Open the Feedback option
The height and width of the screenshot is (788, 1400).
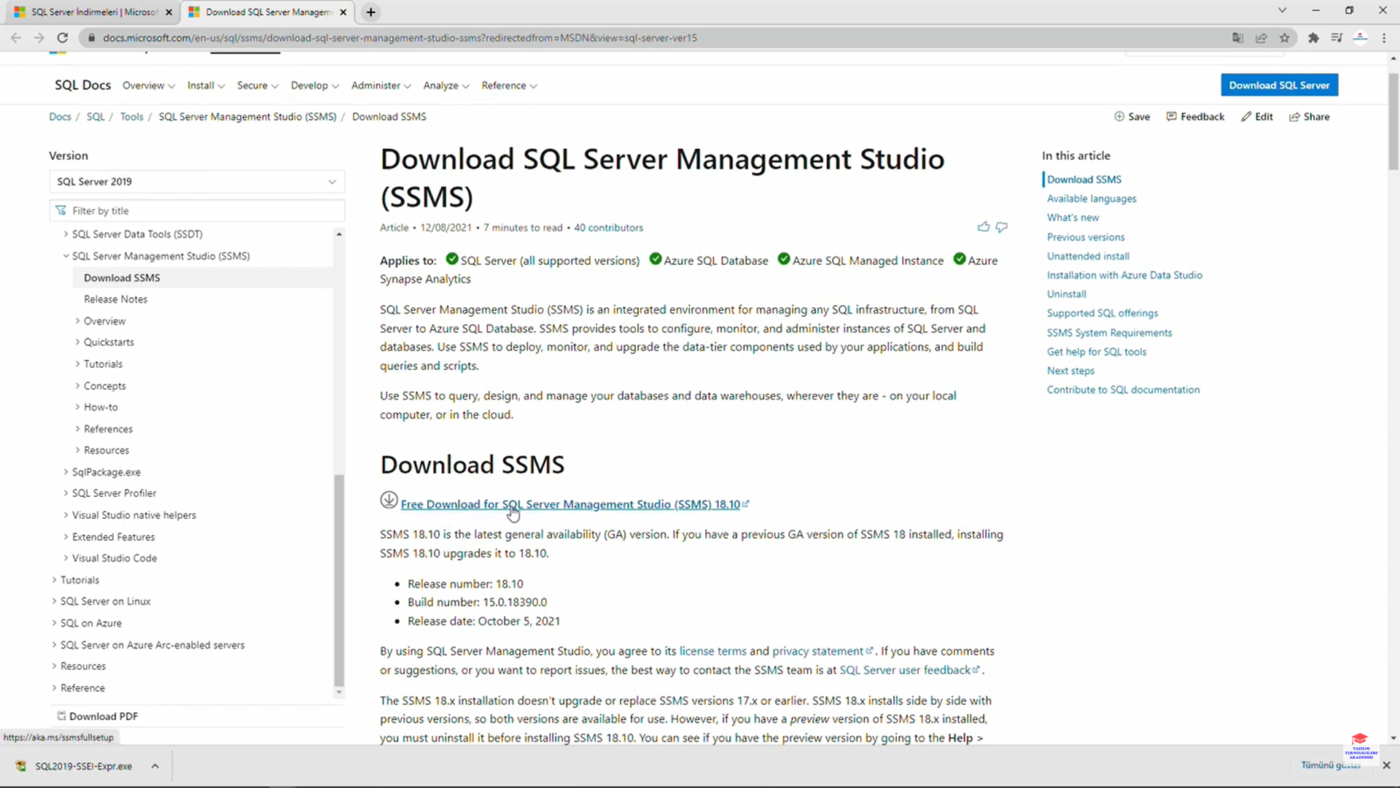pos(1195,117)
